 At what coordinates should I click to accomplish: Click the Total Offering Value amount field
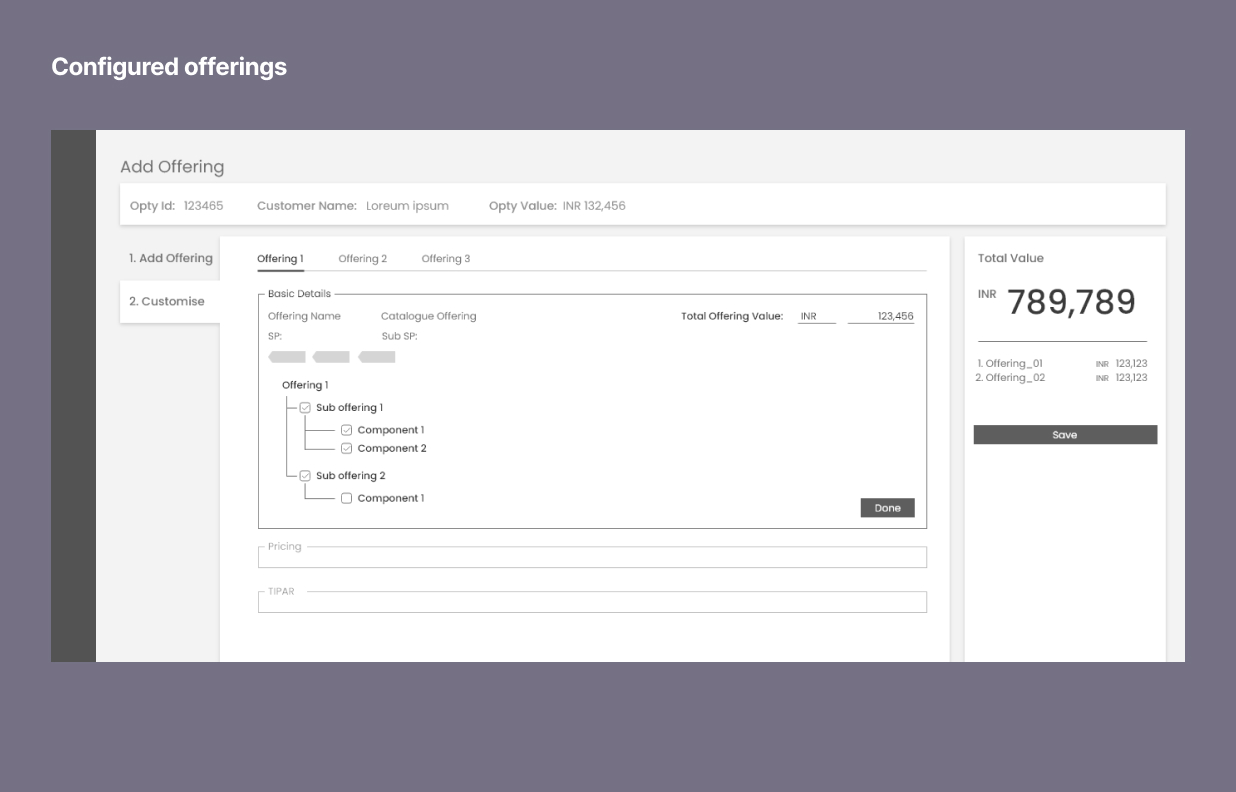[881, 317]
